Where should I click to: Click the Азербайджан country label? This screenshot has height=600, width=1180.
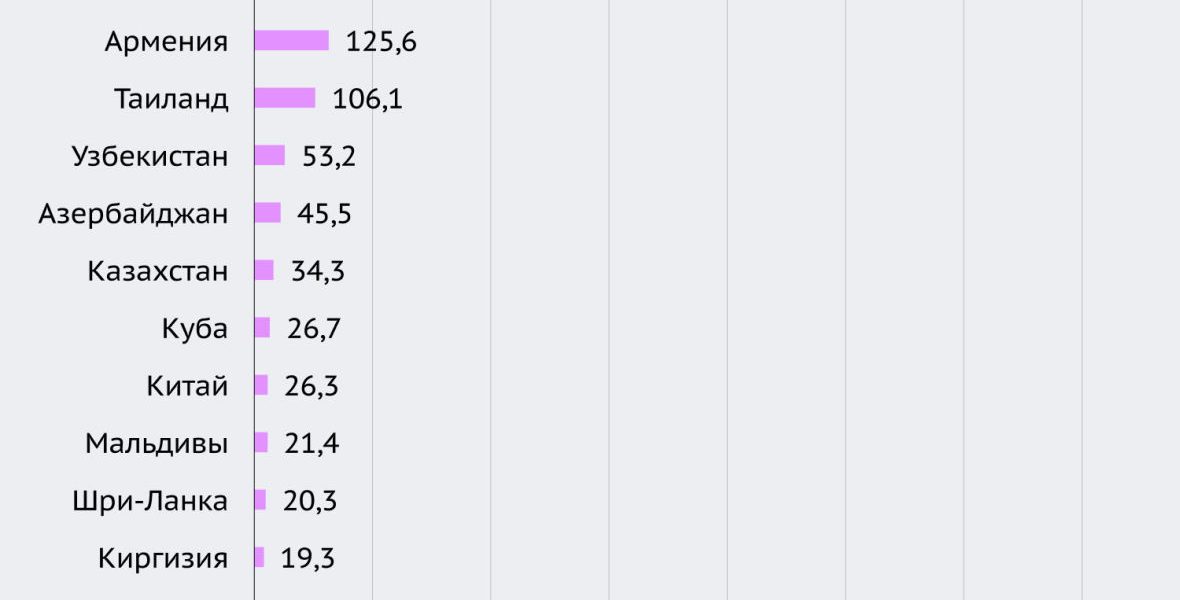(x=133, y=214)
